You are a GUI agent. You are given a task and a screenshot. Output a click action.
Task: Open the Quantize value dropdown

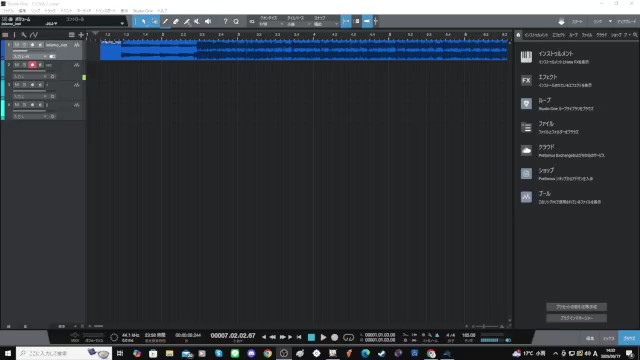click(271, 24)
